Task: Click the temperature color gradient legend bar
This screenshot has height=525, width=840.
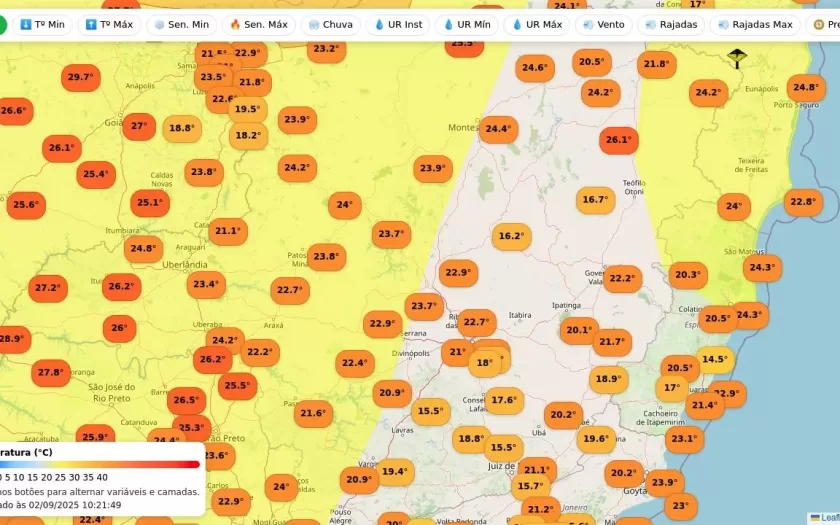Action: click(x=100, y=464)
